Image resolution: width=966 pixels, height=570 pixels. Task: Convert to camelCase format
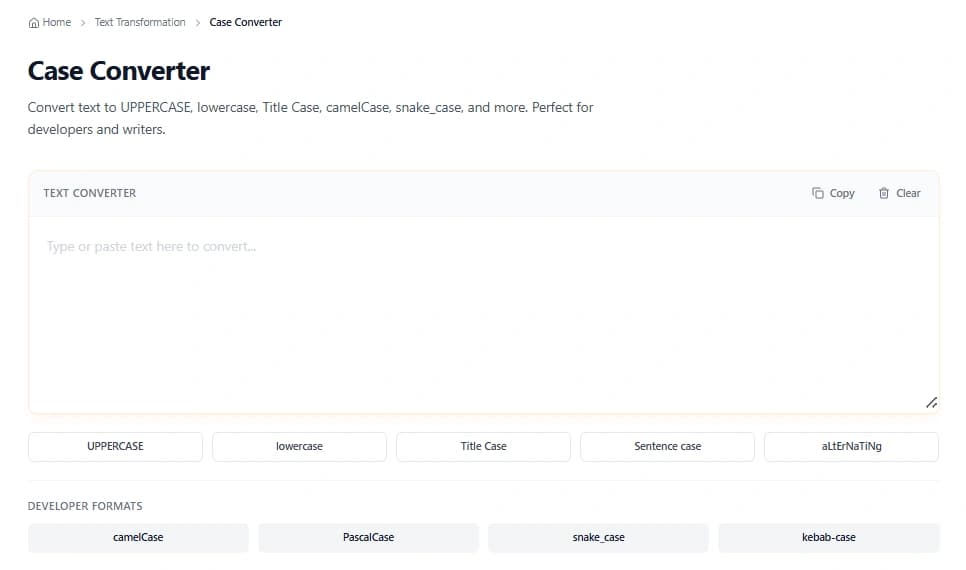(138, 537)
